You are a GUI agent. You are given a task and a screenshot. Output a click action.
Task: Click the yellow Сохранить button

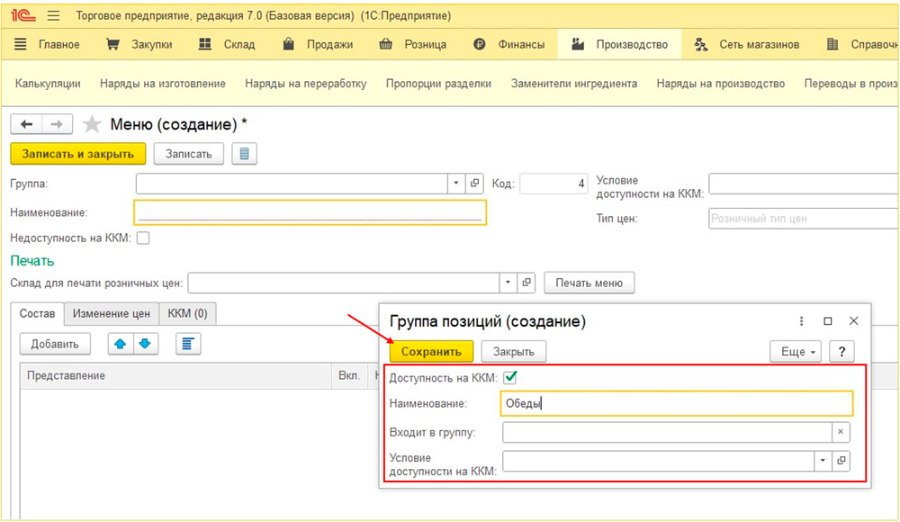(x=431, y=351)
